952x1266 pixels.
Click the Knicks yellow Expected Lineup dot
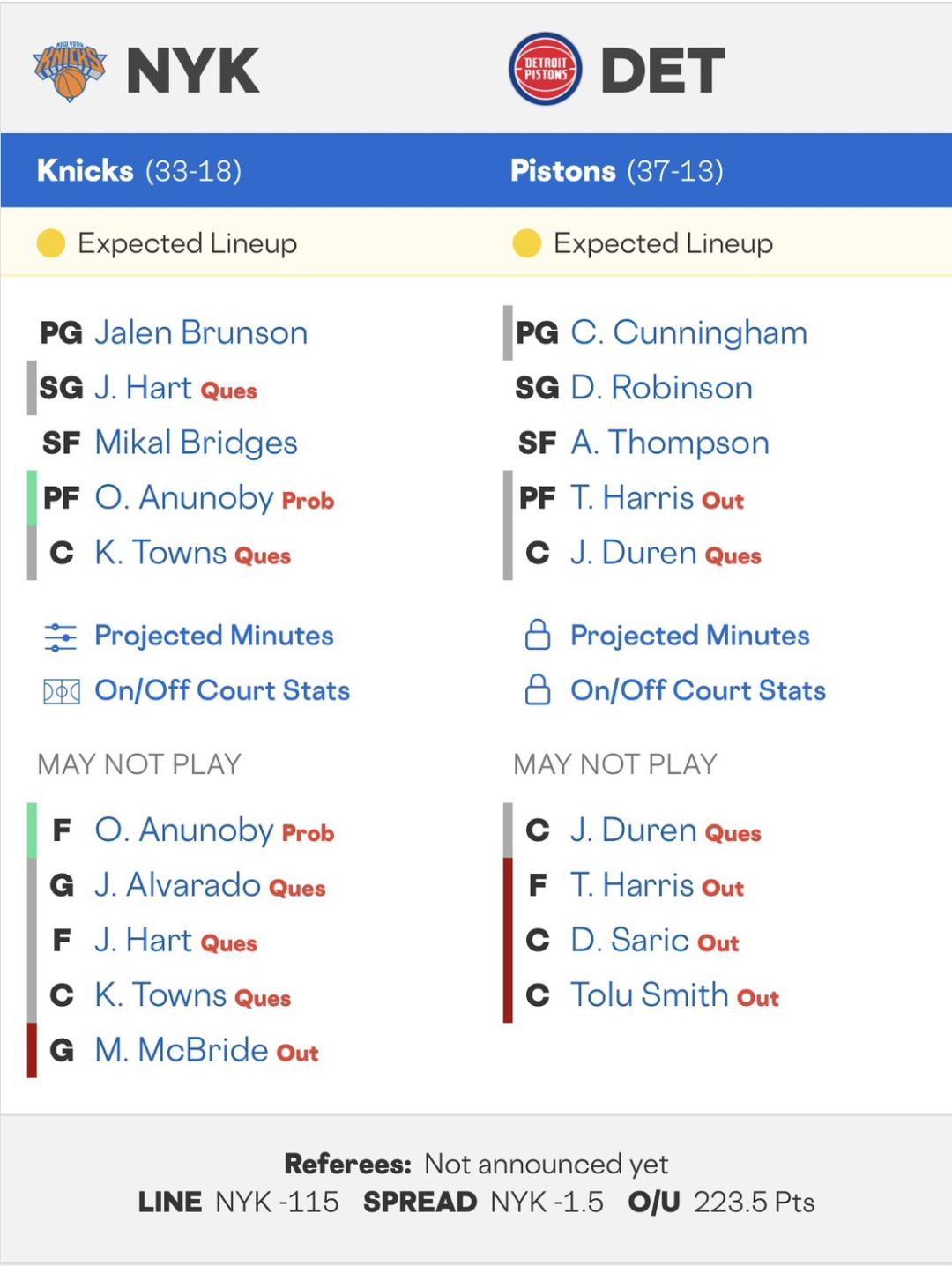pyautogui.click(x=51, y=243)
